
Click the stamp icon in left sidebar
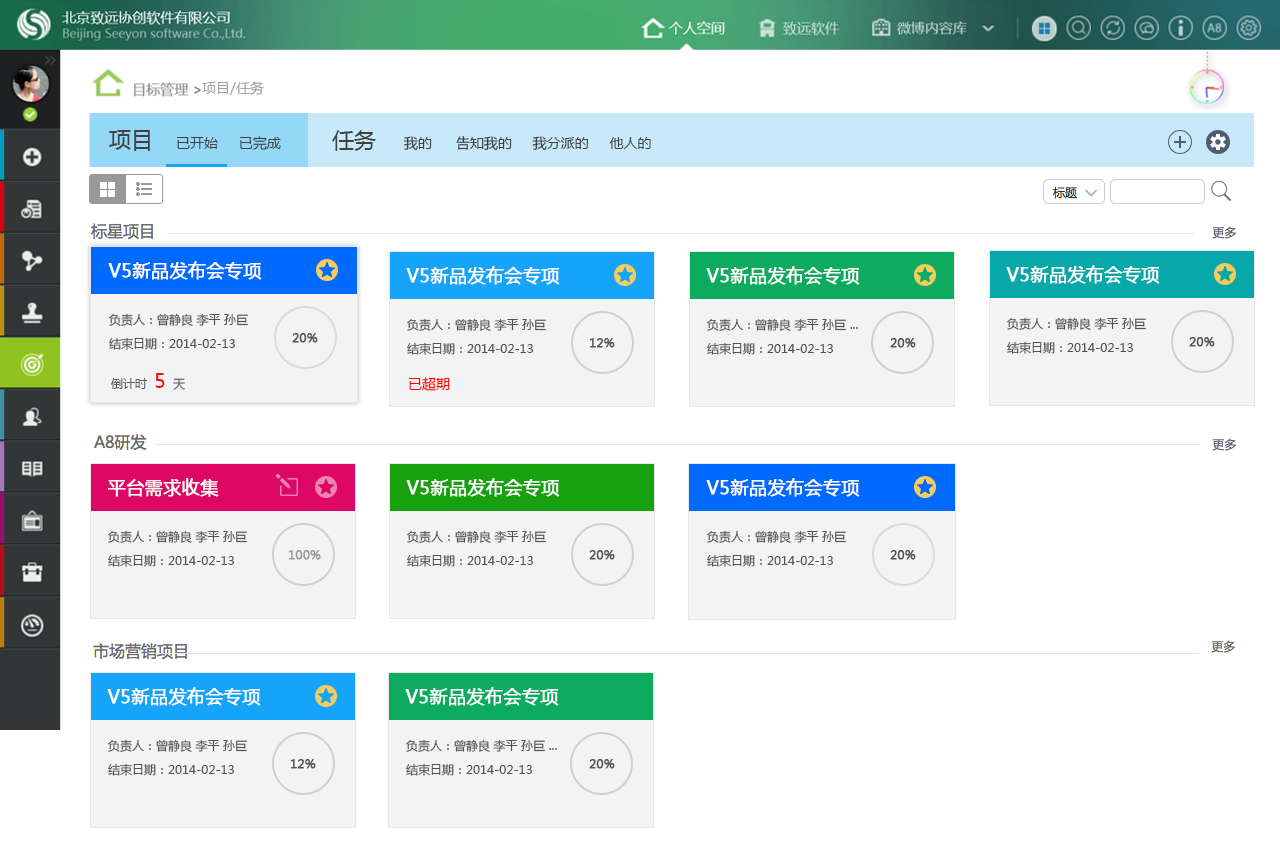coord(31,312)
